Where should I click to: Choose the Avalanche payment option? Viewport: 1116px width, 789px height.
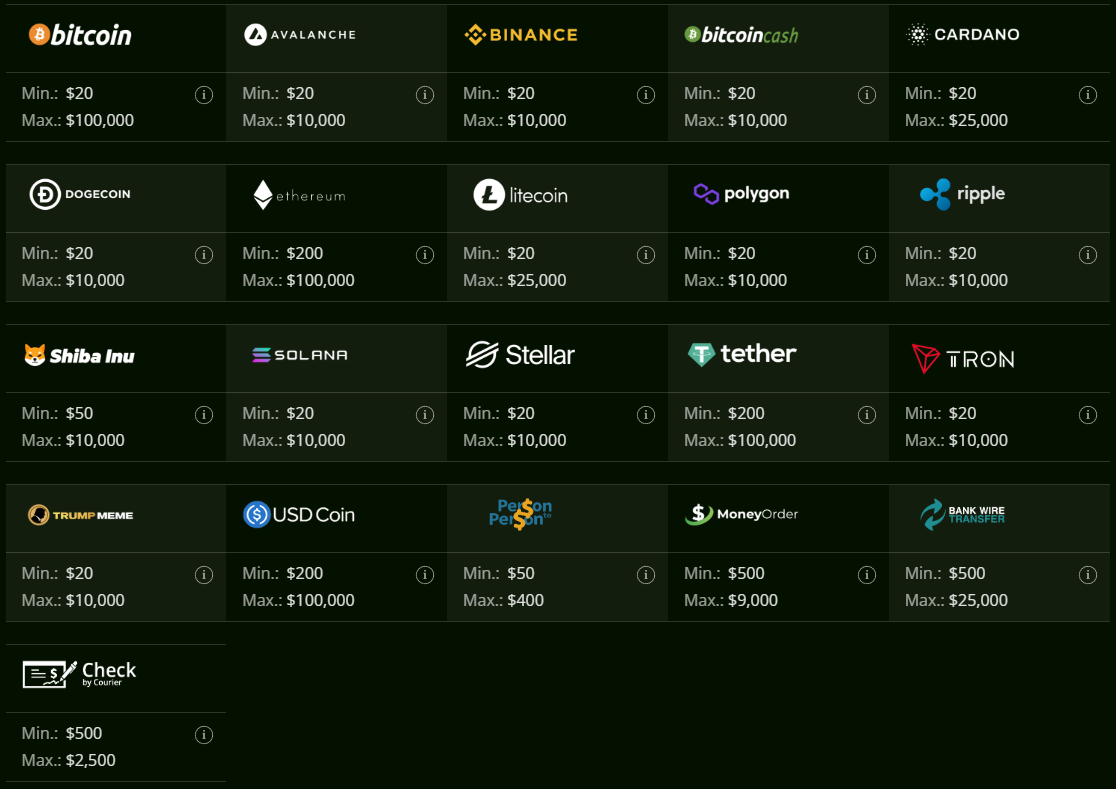[300, 35]
